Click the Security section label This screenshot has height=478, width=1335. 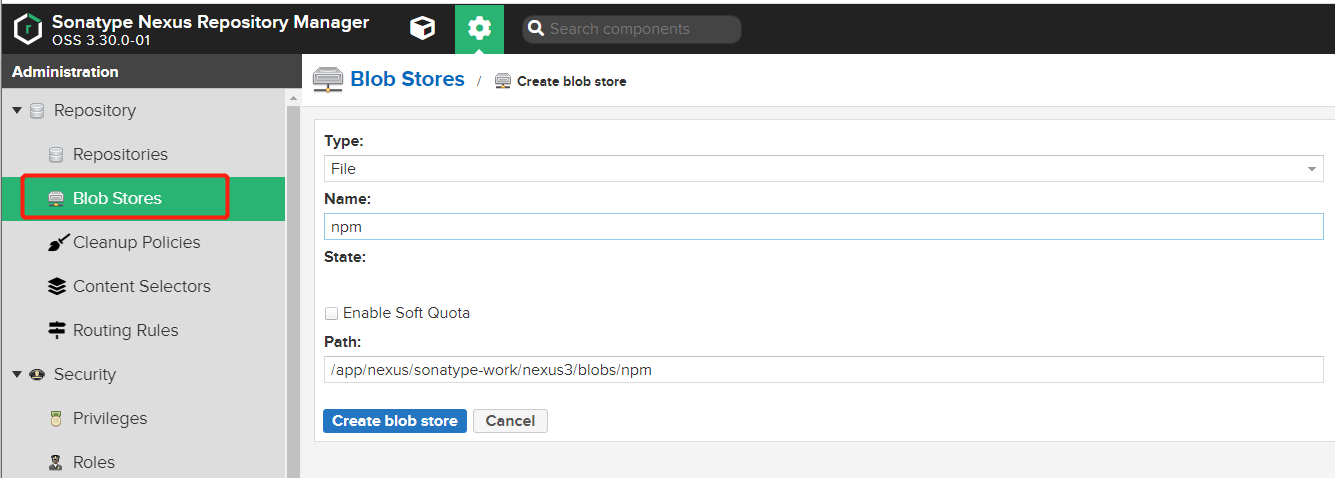click(x=85, y=374)
